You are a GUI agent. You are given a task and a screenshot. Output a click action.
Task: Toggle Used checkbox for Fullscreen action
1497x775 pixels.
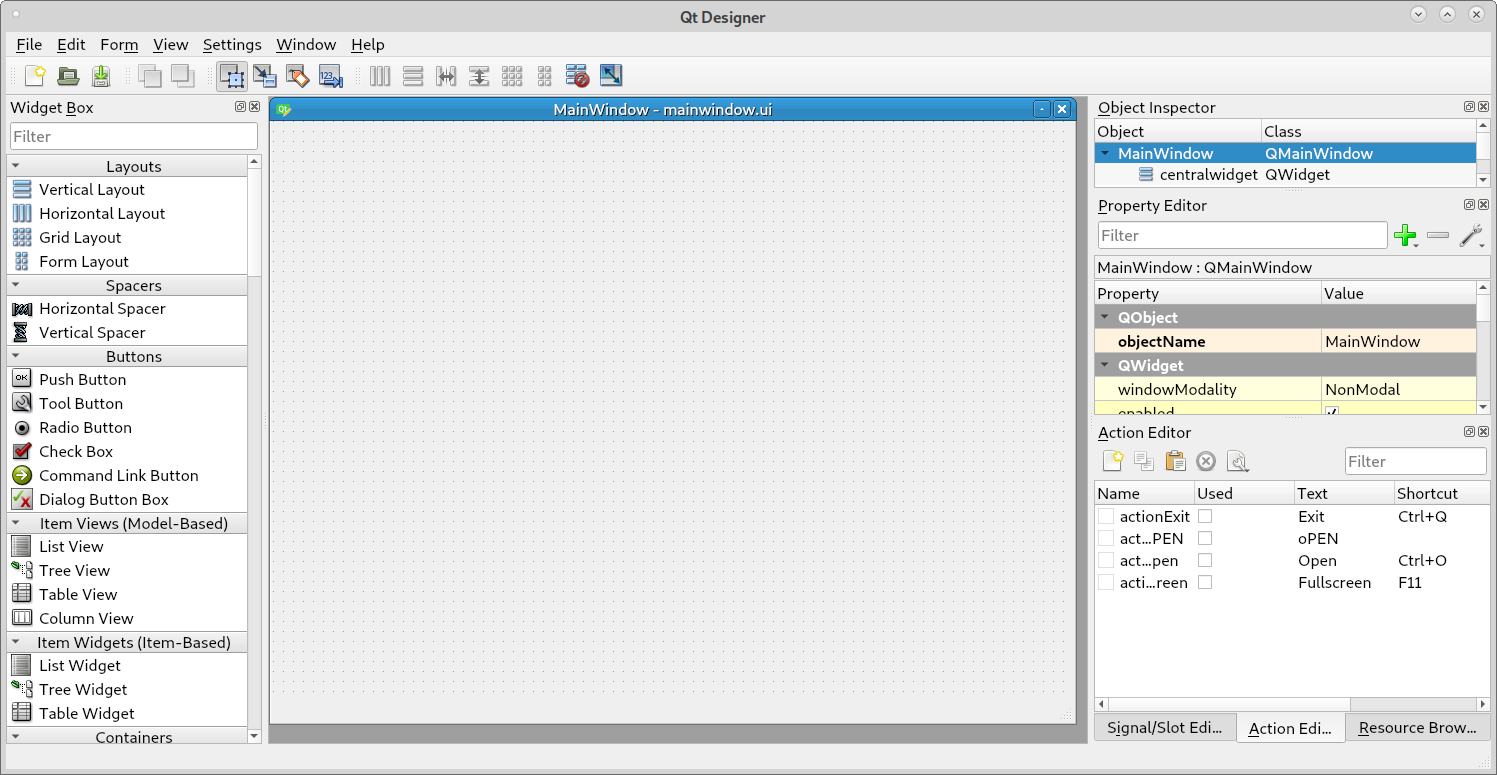[1205, 582]
